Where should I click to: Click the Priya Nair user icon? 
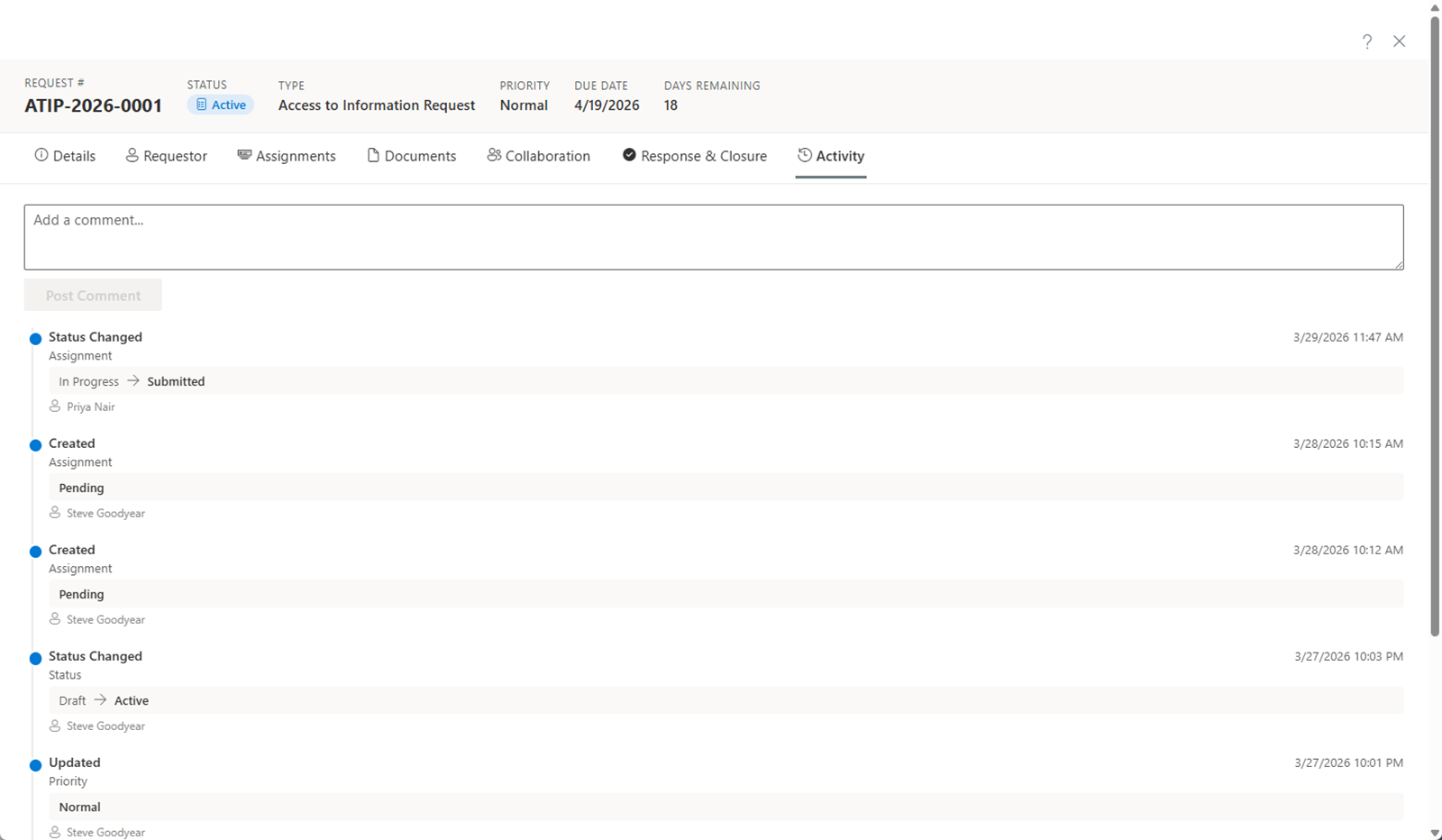(x=55, y=406)
